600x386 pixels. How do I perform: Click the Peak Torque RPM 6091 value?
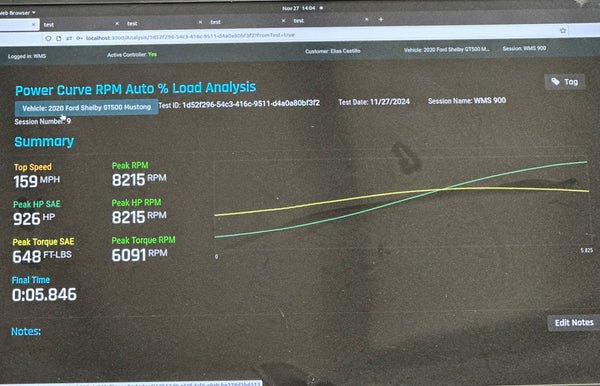pos(139,255)
